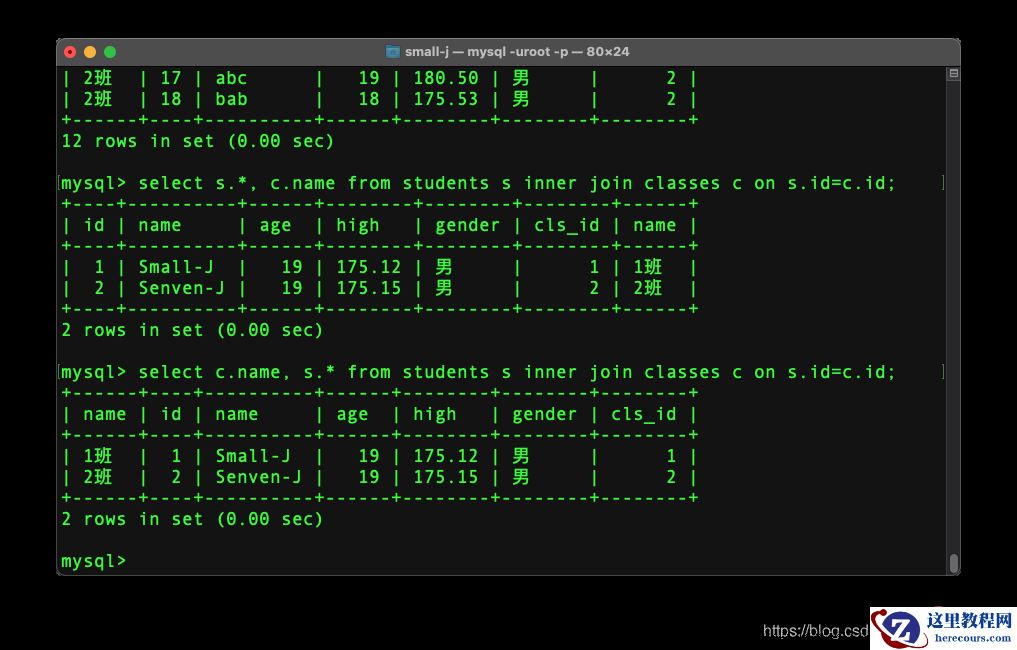Click the '12 rows in set (0.00 sec)' line

[197, 141]
